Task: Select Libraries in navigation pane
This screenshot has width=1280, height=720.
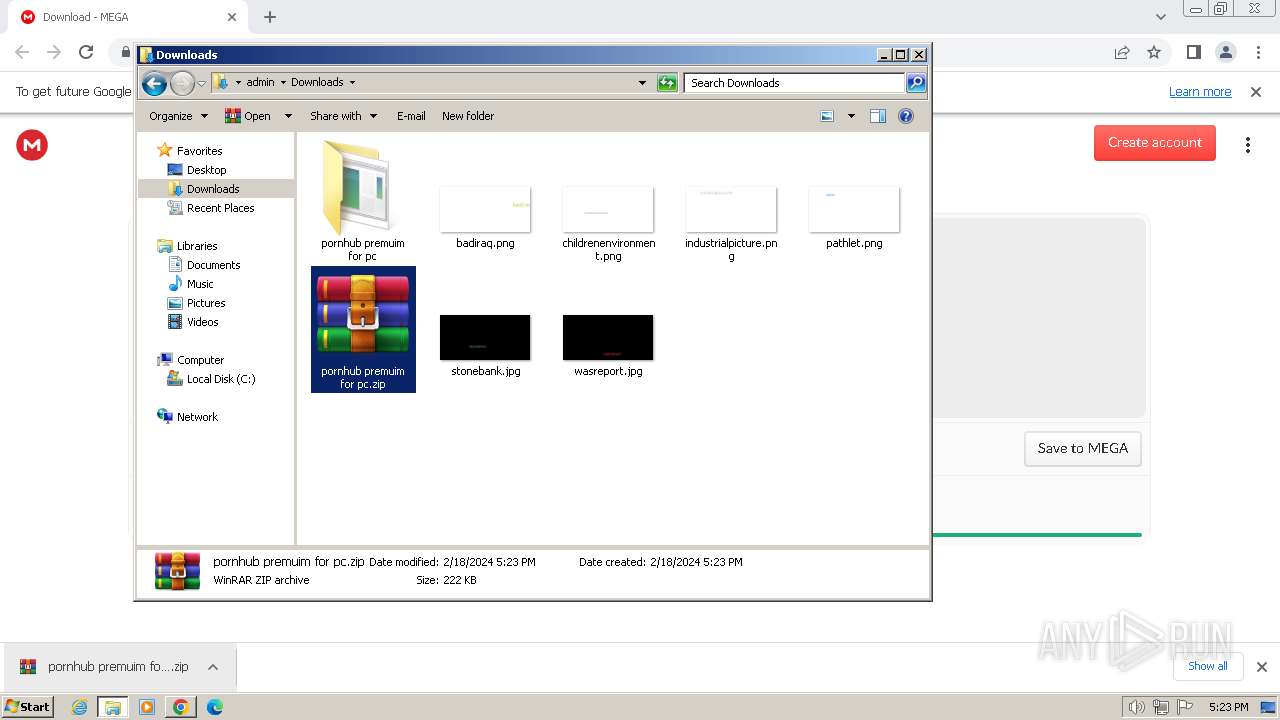Action: coord(197,246)
